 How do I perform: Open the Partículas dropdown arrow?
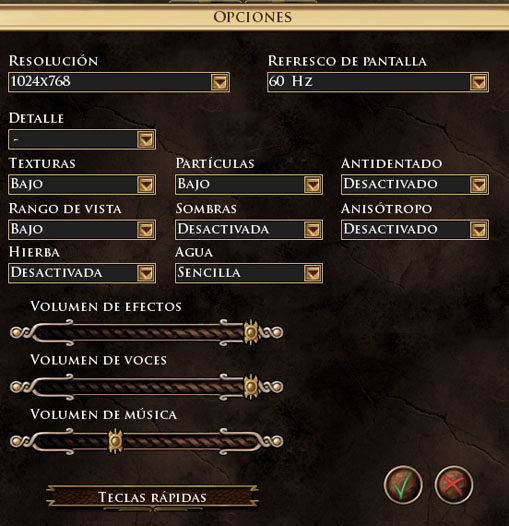313,184
